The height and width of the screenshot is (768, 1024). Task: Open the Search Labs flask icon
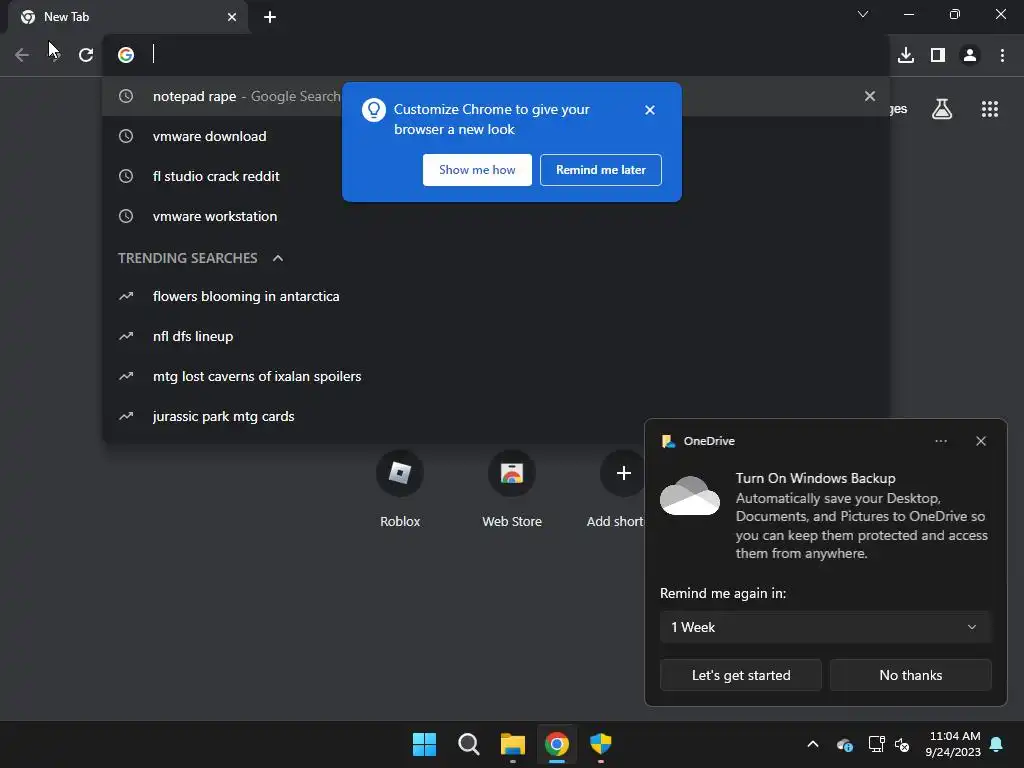(942, 109)
